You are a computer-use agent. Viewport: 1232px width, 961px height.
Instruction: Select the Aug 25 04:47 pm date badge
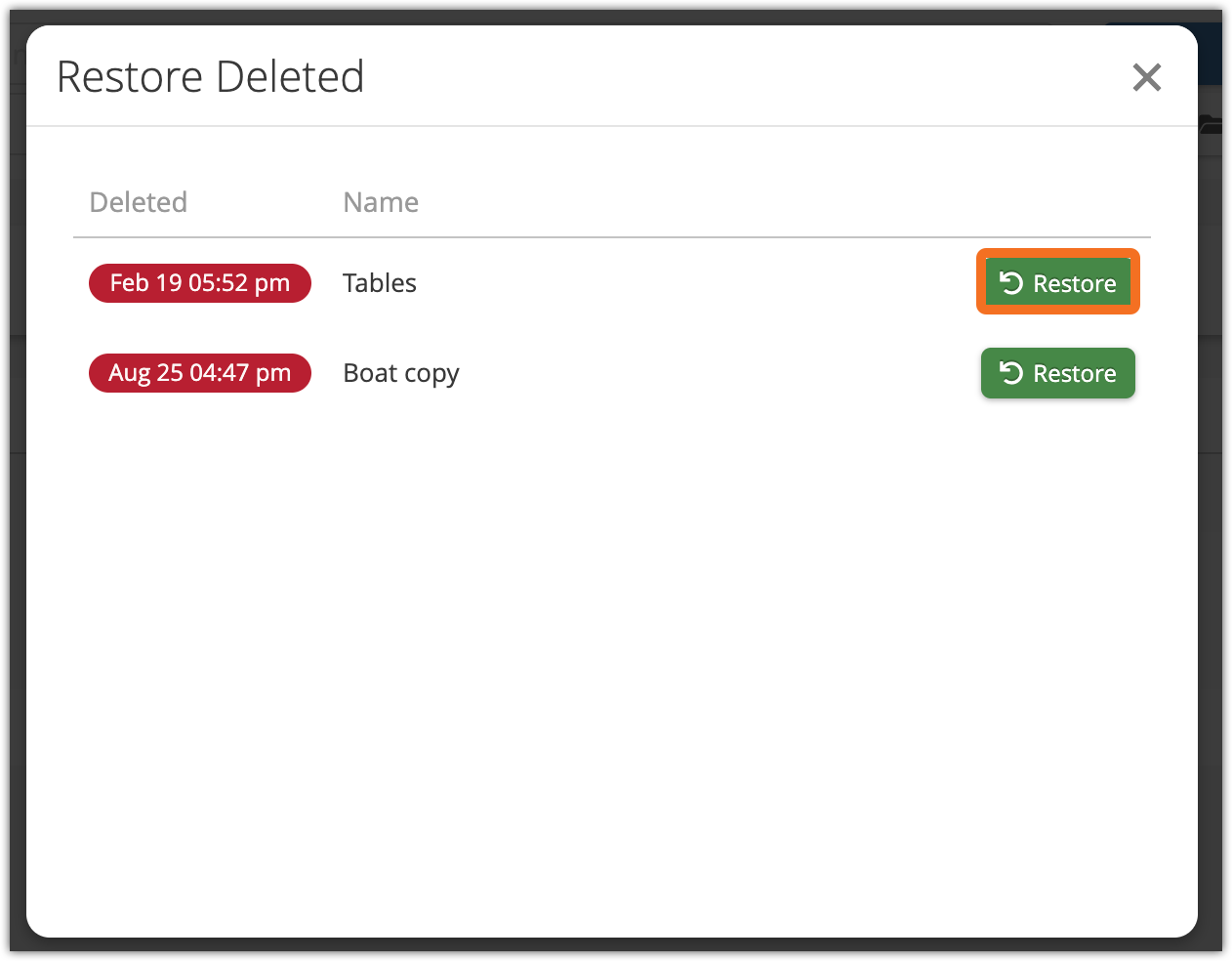(x=200, y=373)
